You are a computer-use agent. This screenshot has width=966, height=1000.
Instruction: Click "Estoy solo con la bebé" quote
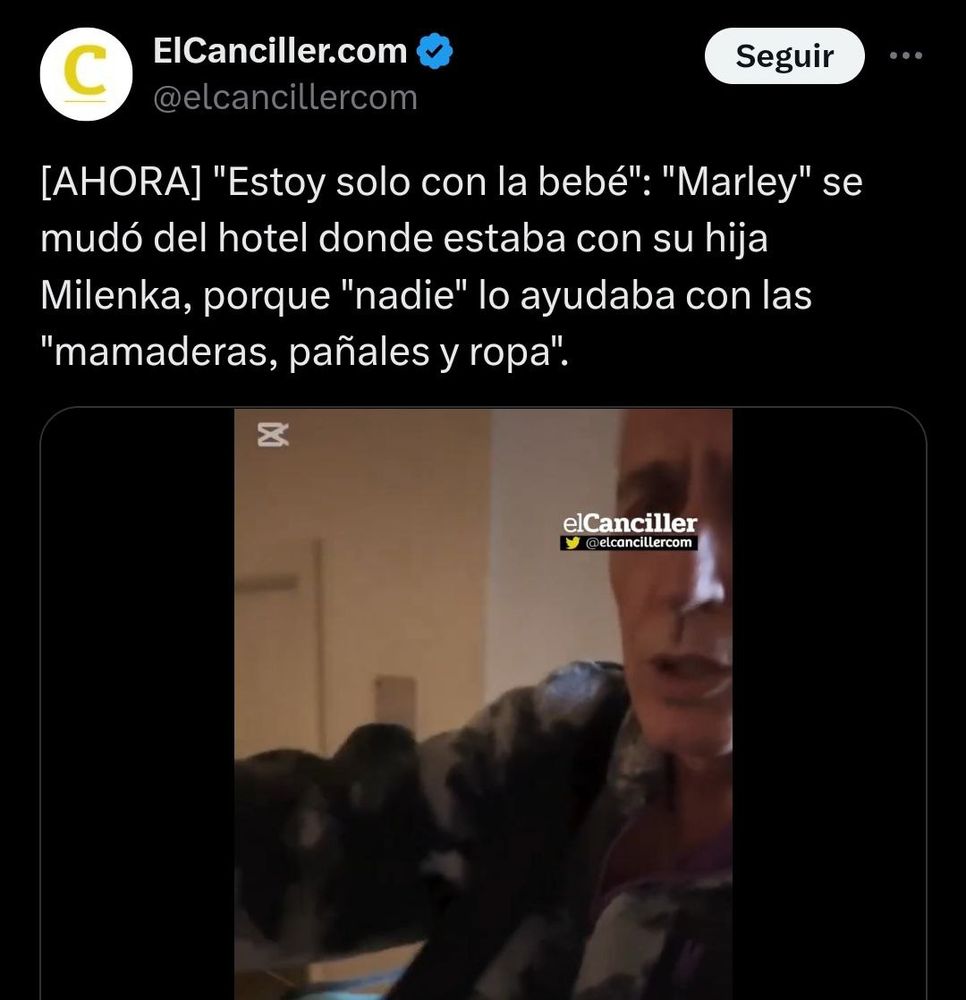pyautogui.click(x=426, y=182)
